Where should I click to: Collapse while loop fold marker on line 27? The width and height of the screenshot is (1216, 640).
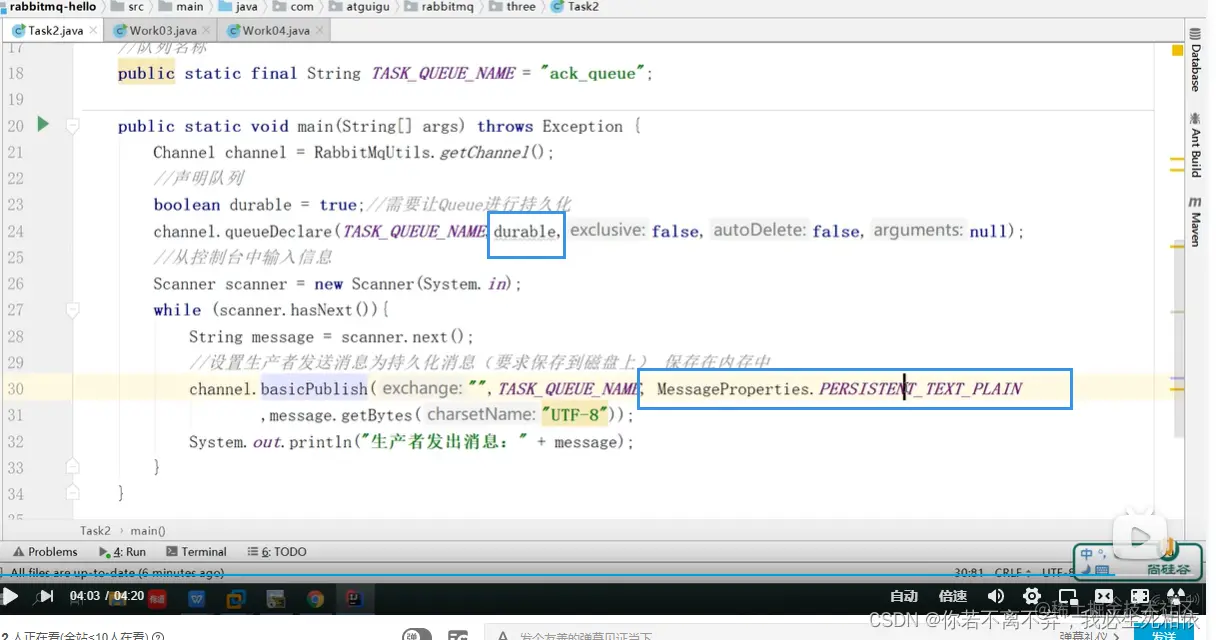72,310
